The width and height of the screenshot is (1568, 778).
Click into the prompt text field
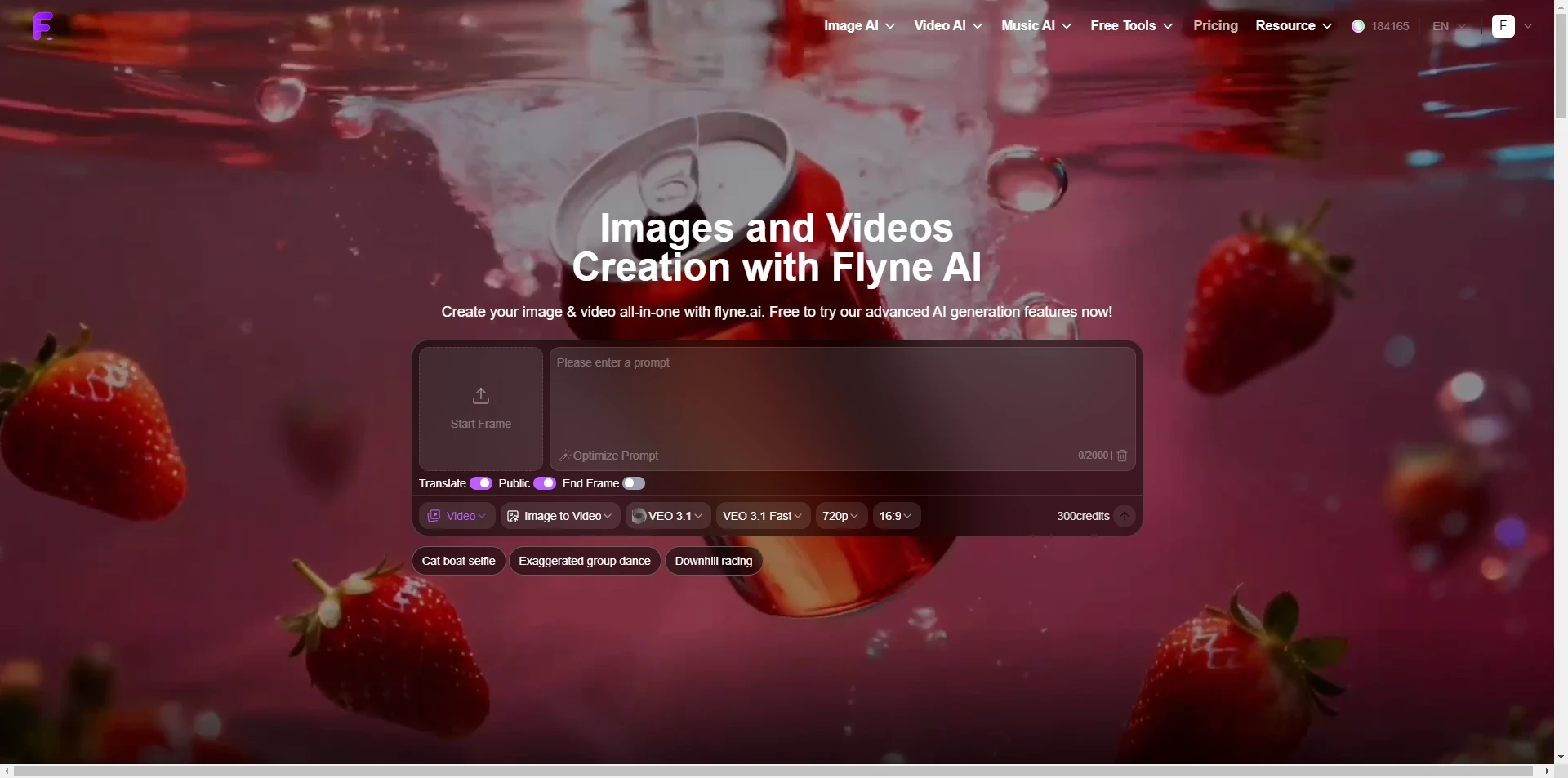(x=841, y=400)
